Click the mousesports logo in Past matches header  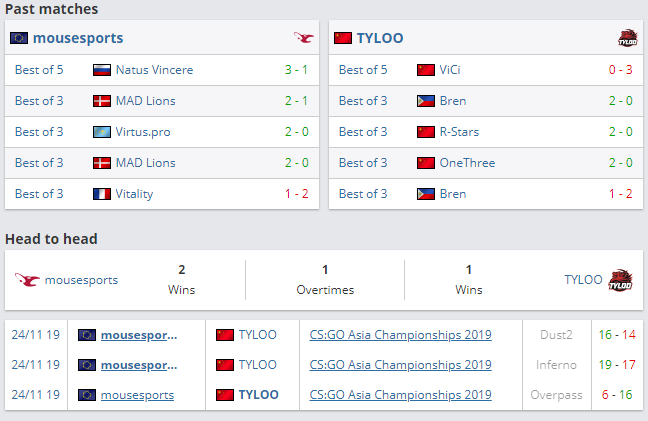(304, 38)
